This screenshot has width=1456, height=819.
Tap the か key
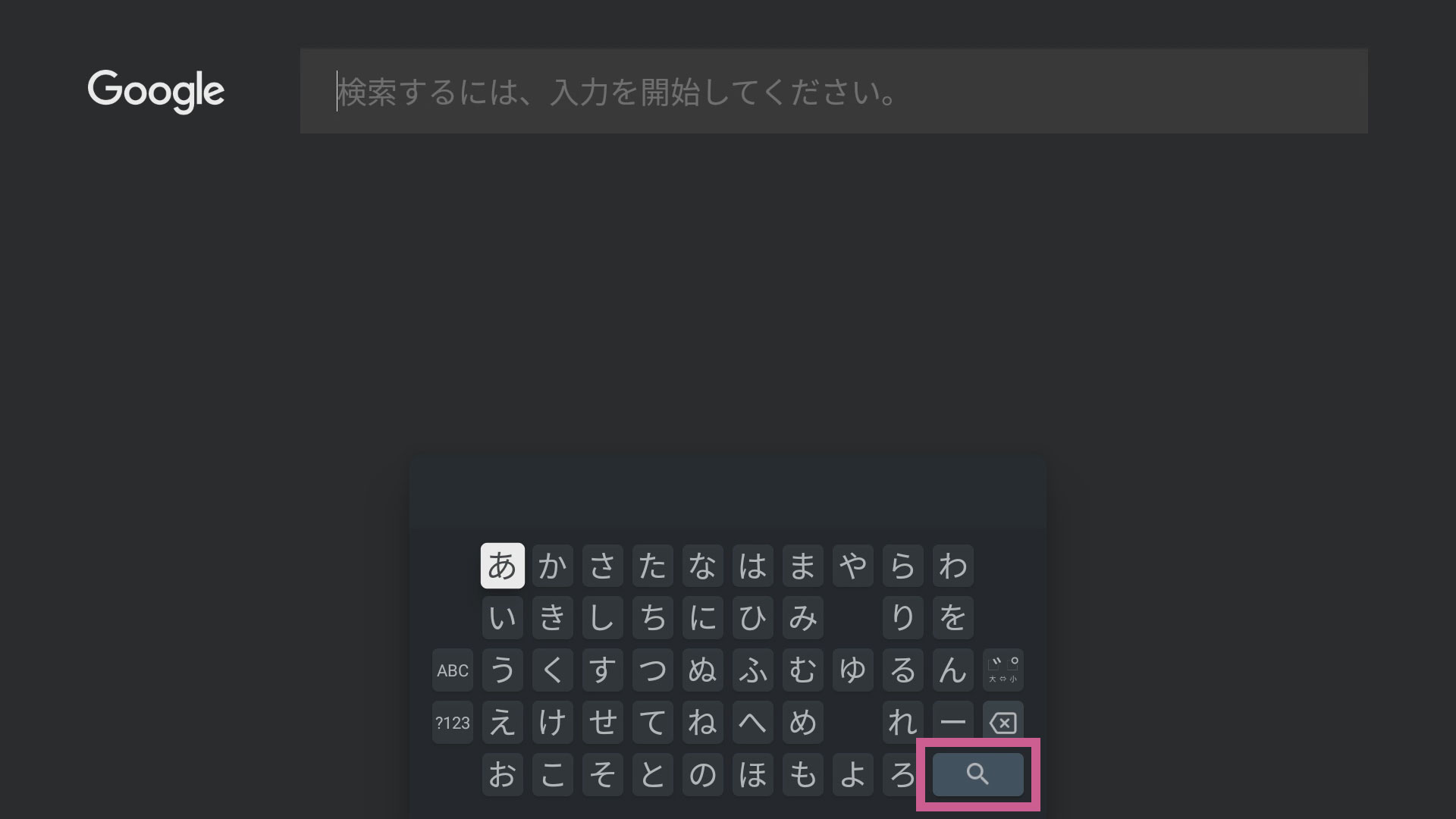coord(552,566)
